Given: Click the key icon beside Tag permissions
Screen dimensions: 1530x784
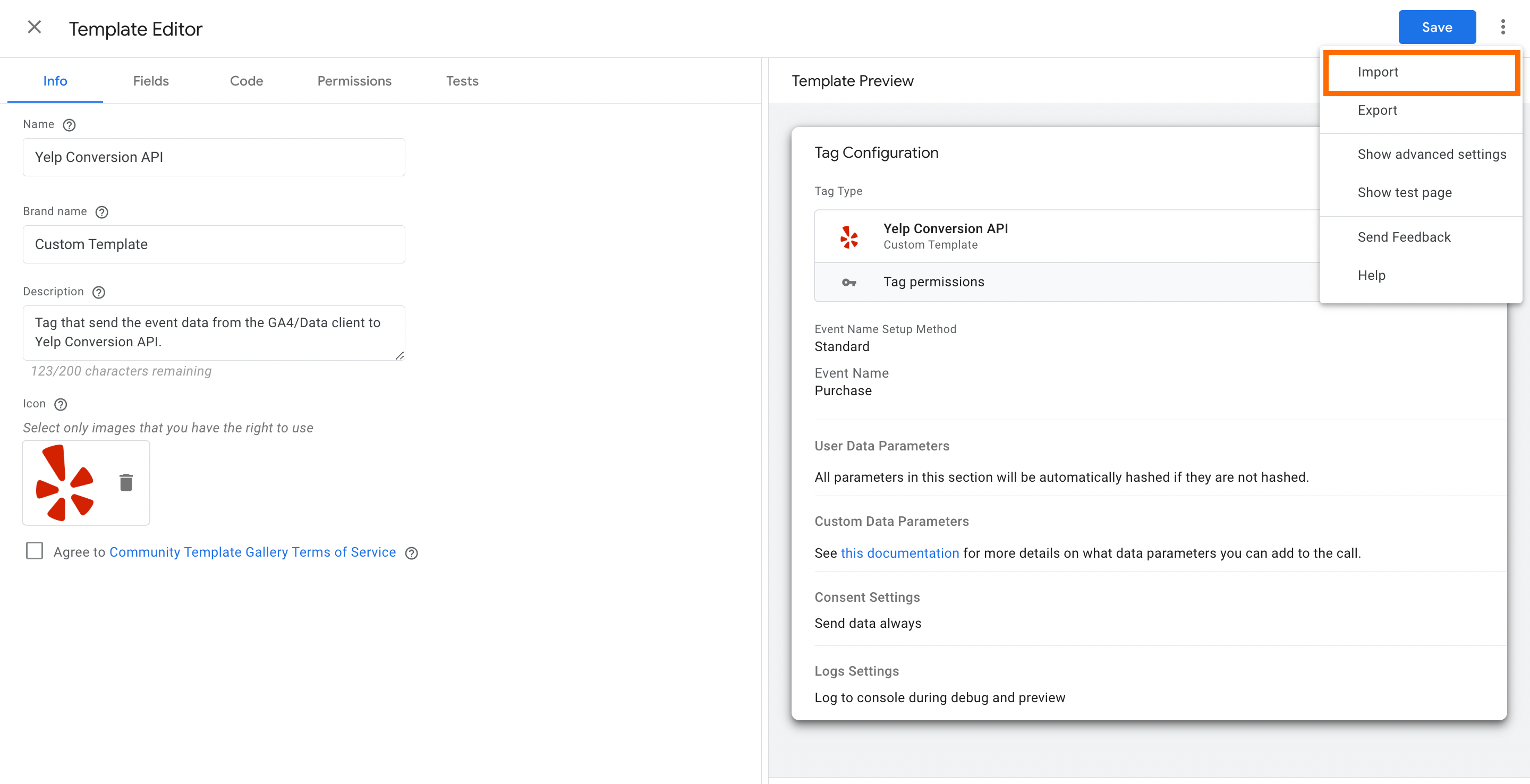Looking at the screenshot, I should (x=849, y=282).
